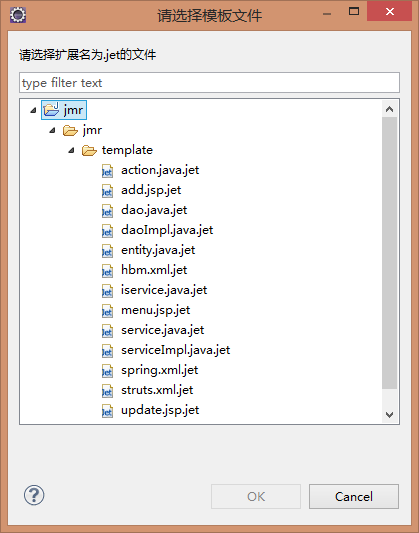419x533 pixels.
Task: Collapse the top-level jmr project node
Action: point(33,110)
